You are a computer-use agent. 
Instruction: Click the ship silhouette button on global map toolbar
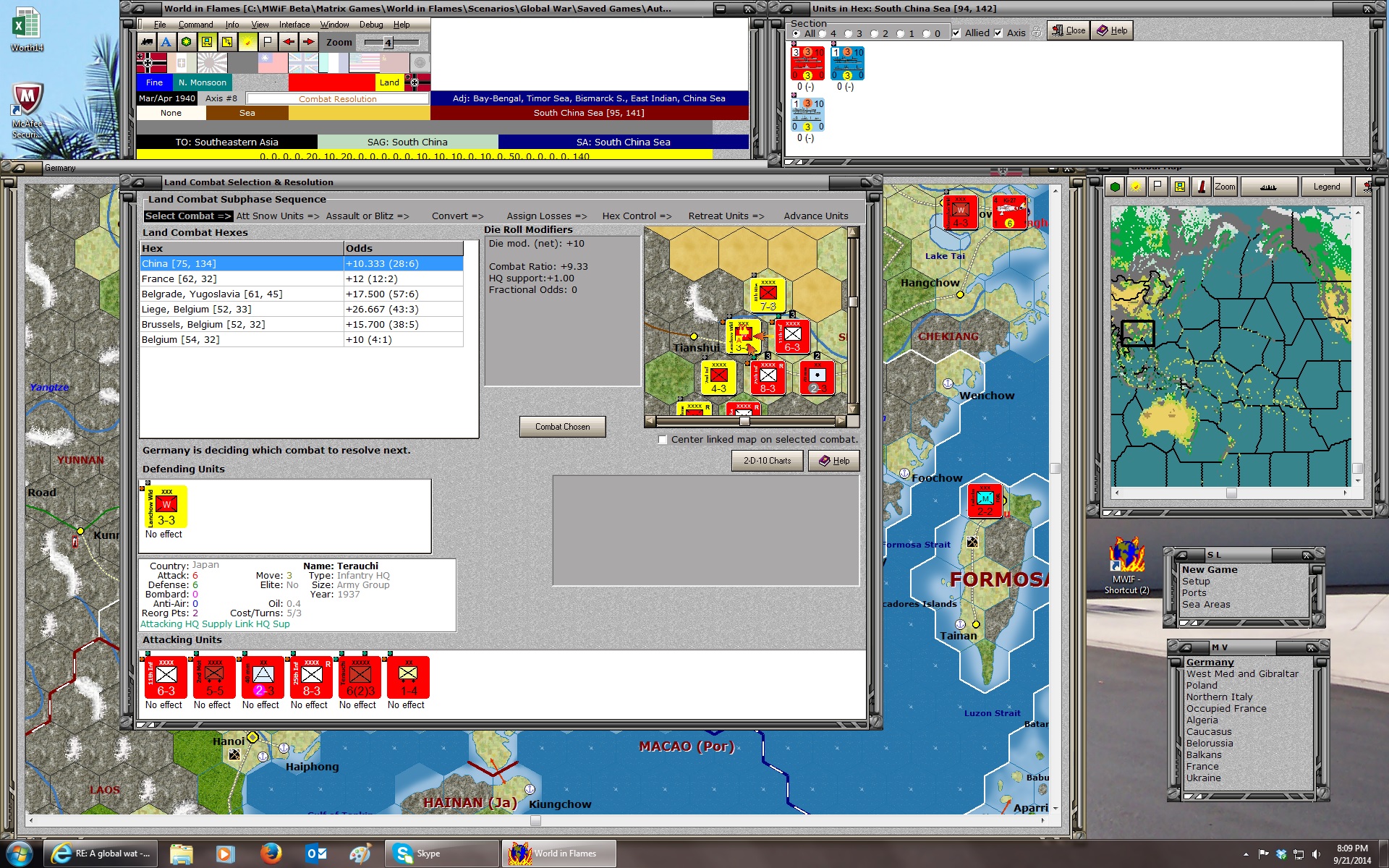[1267, 187]
